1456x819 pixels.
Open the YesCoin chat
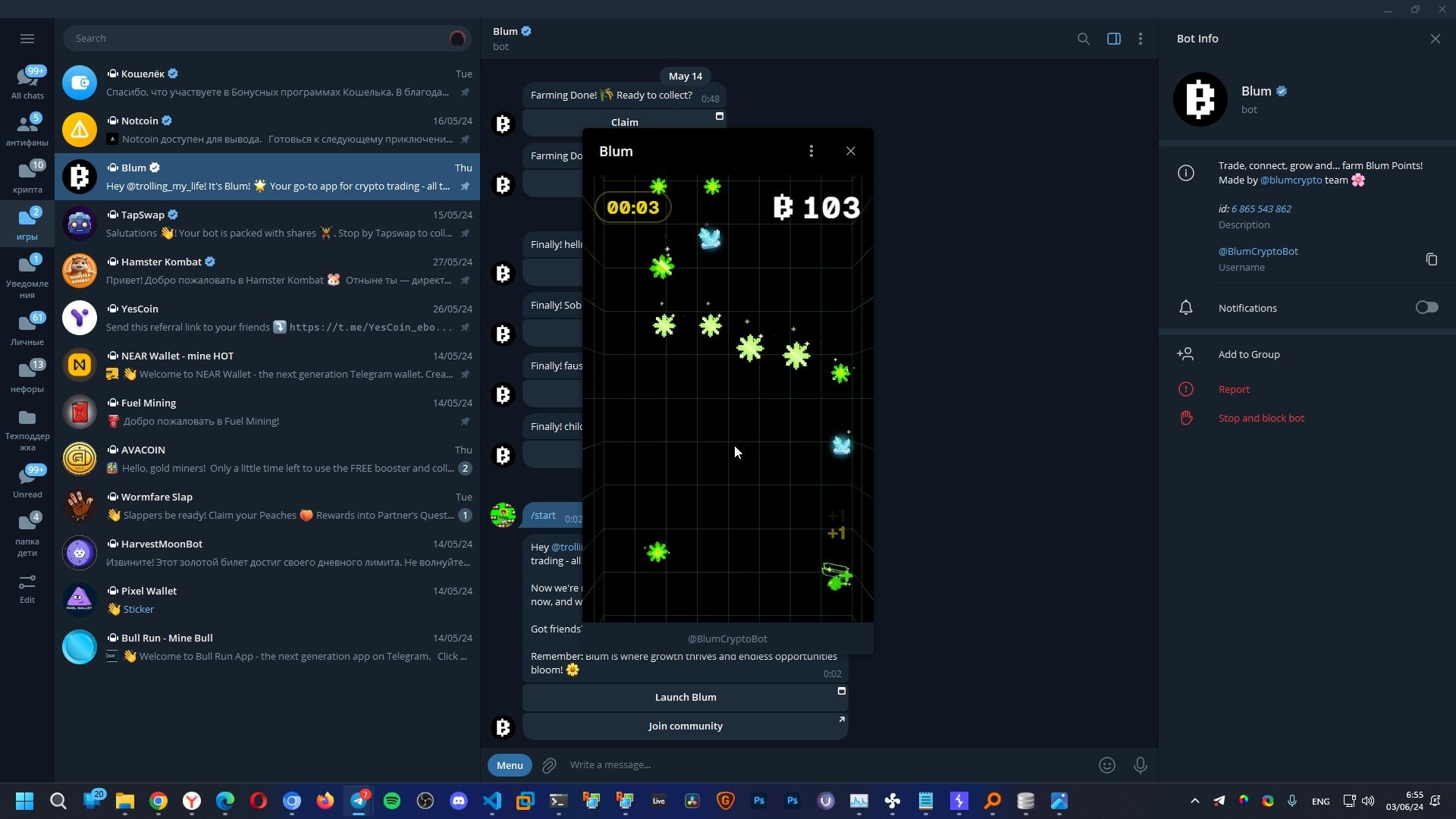click(267, 318)
